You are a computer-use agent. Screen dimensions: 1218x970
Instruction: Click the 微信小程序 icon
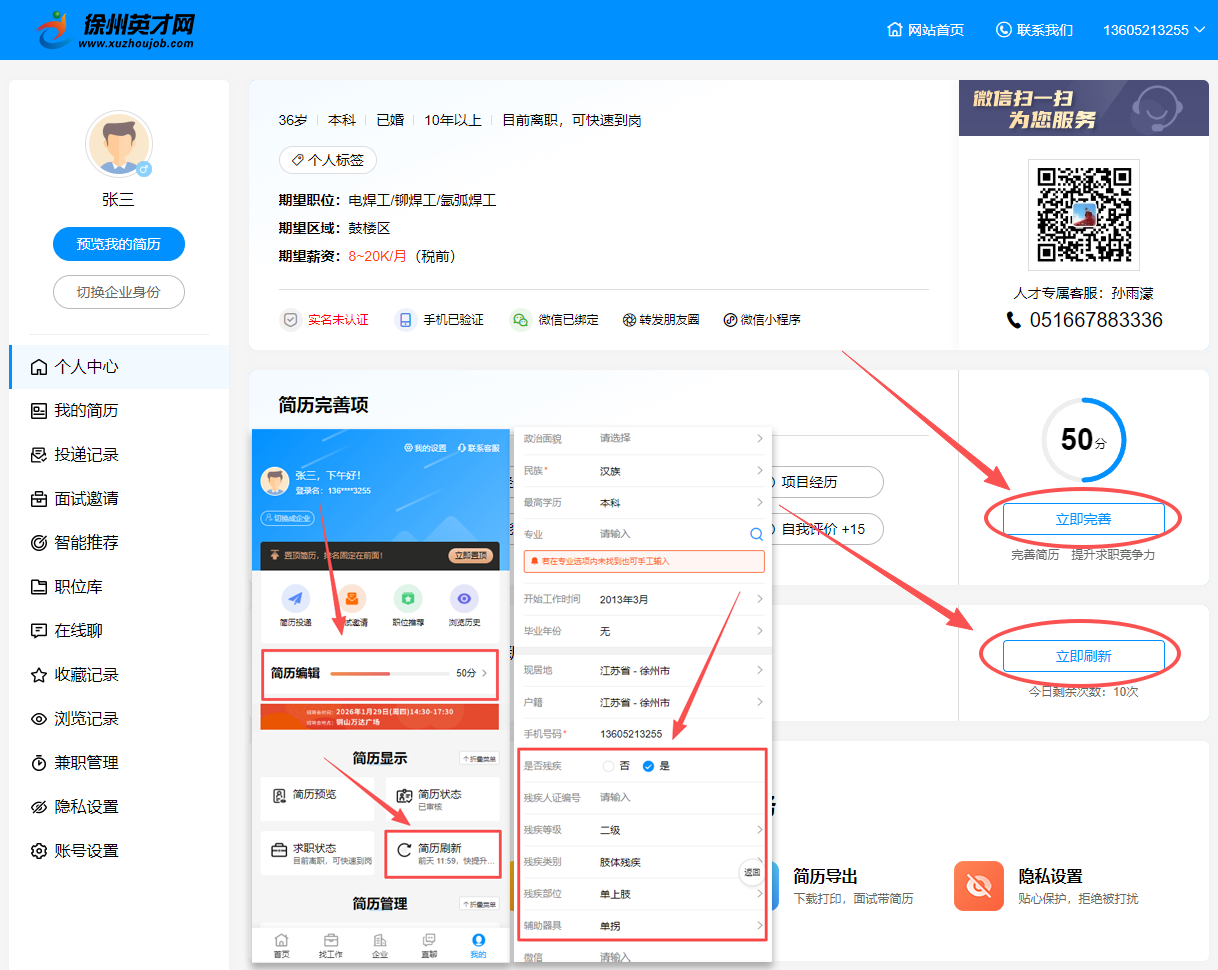[730, 320]
